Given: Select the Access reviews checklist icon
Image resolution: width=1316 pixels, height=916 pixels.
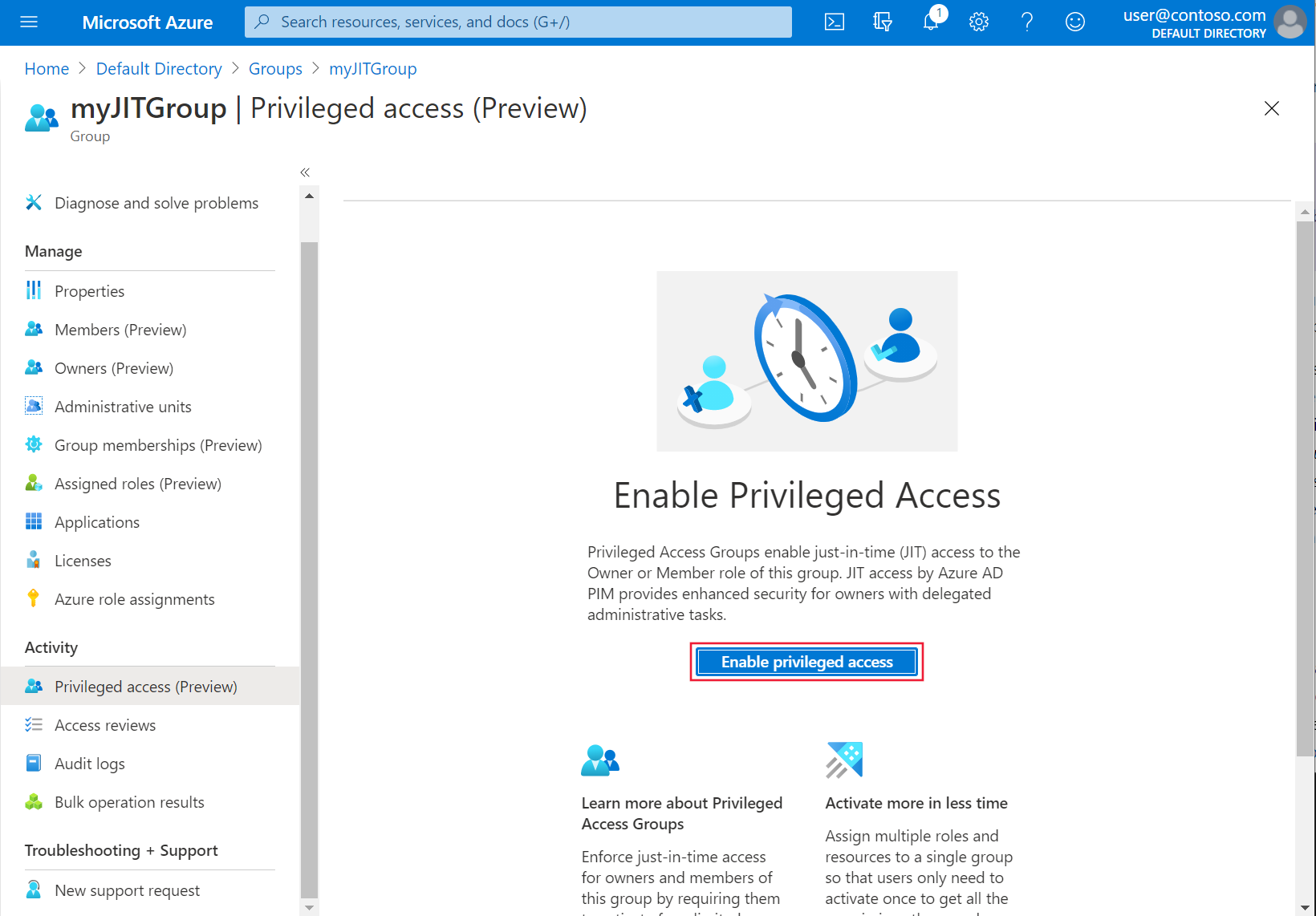Looking at the screenshot, I should point(33,724).
